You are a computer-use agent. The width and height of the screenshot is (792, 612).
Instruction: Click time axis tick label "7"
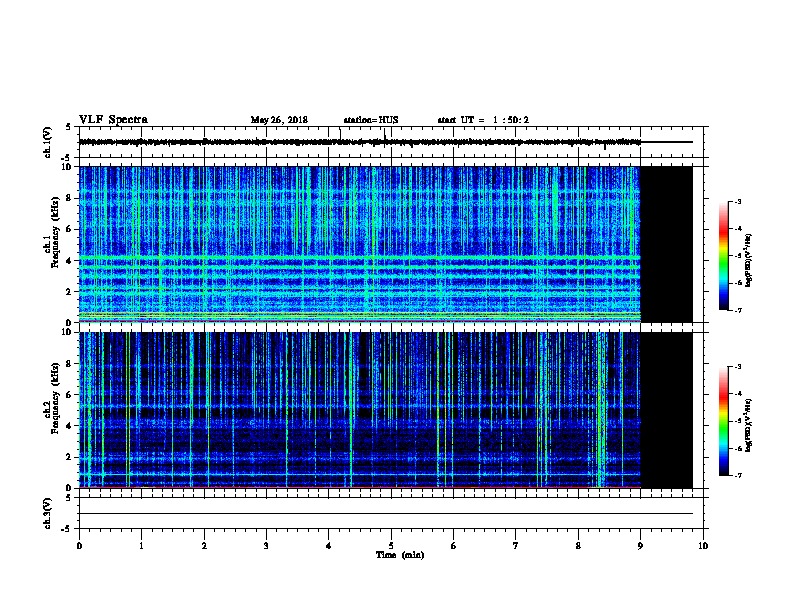coord(516,546)
